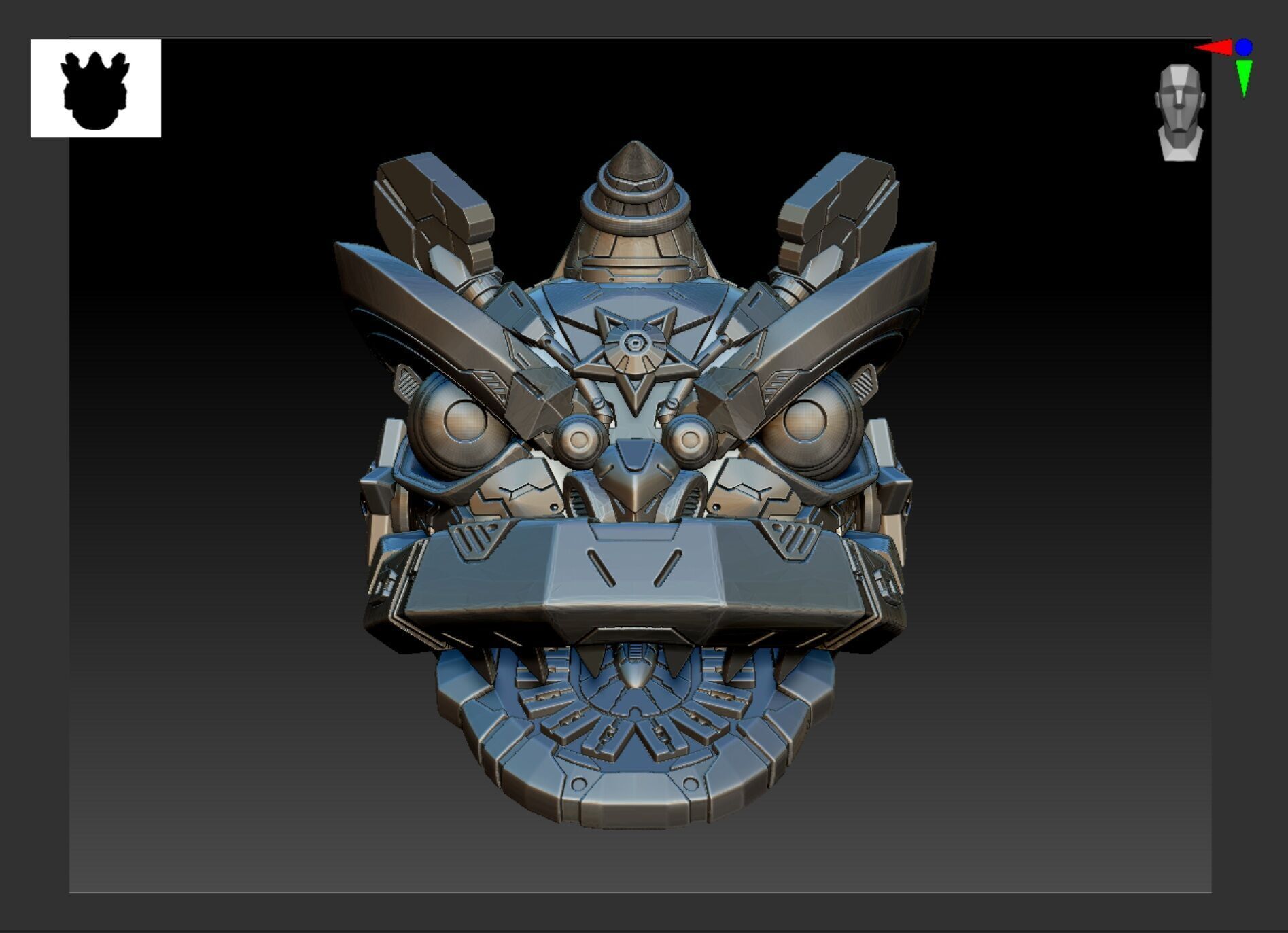Click the sculpted mechanical lion head model
This screenshot has height=933, width=1288.
pos(635,485)
